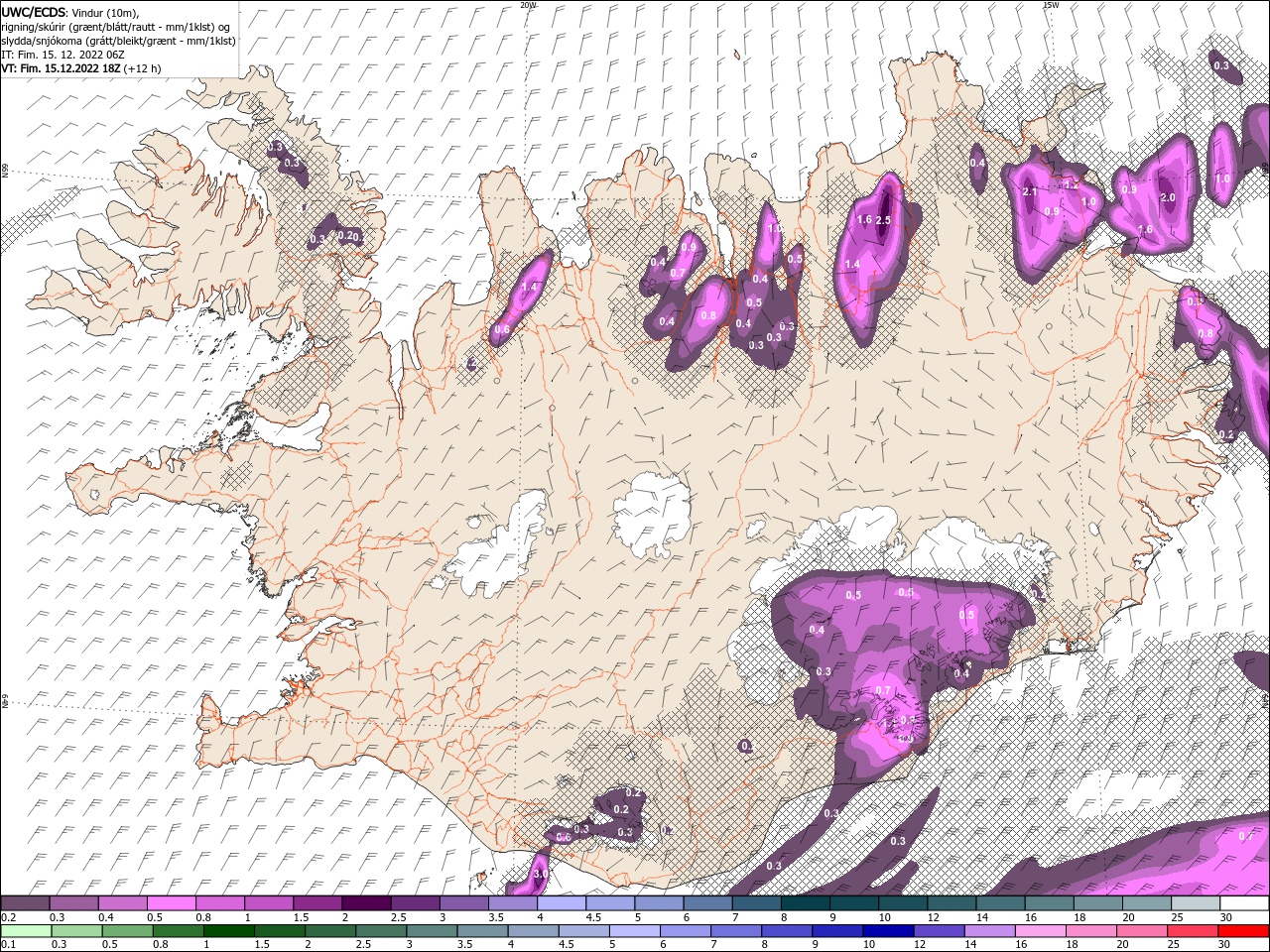Click the bright red 30 swatch on the lower scale
Image resolution: width=1270 pixels, height=952 pixels.
[x=1243, y=931]
